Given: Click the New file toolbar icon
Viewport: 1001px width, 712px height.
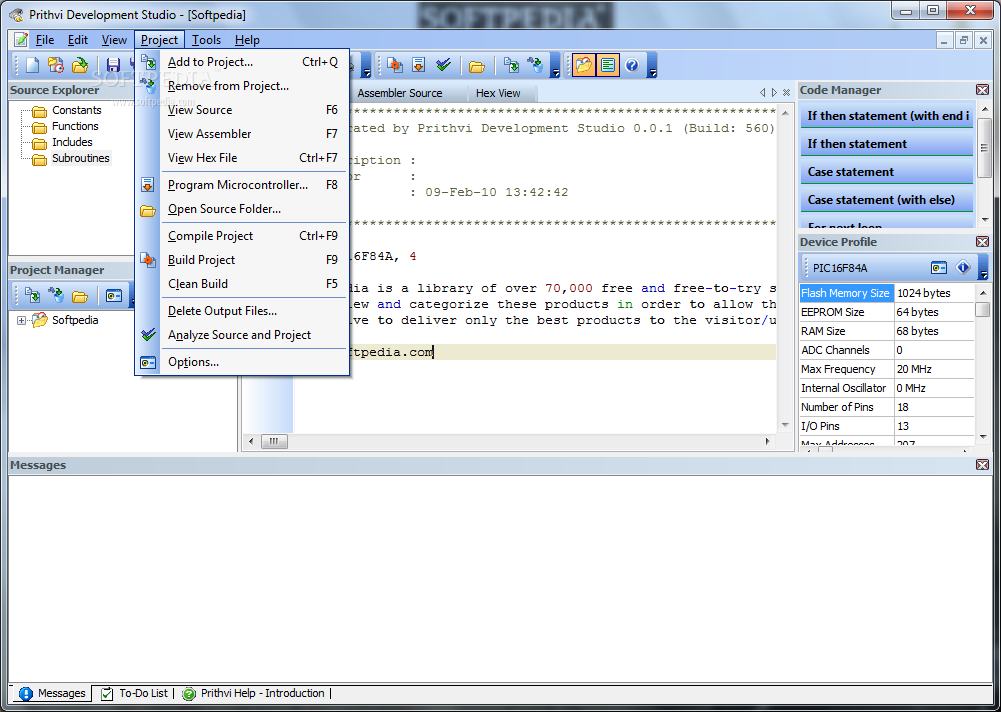Looking at the screenshot, I should tap(32, 65).
